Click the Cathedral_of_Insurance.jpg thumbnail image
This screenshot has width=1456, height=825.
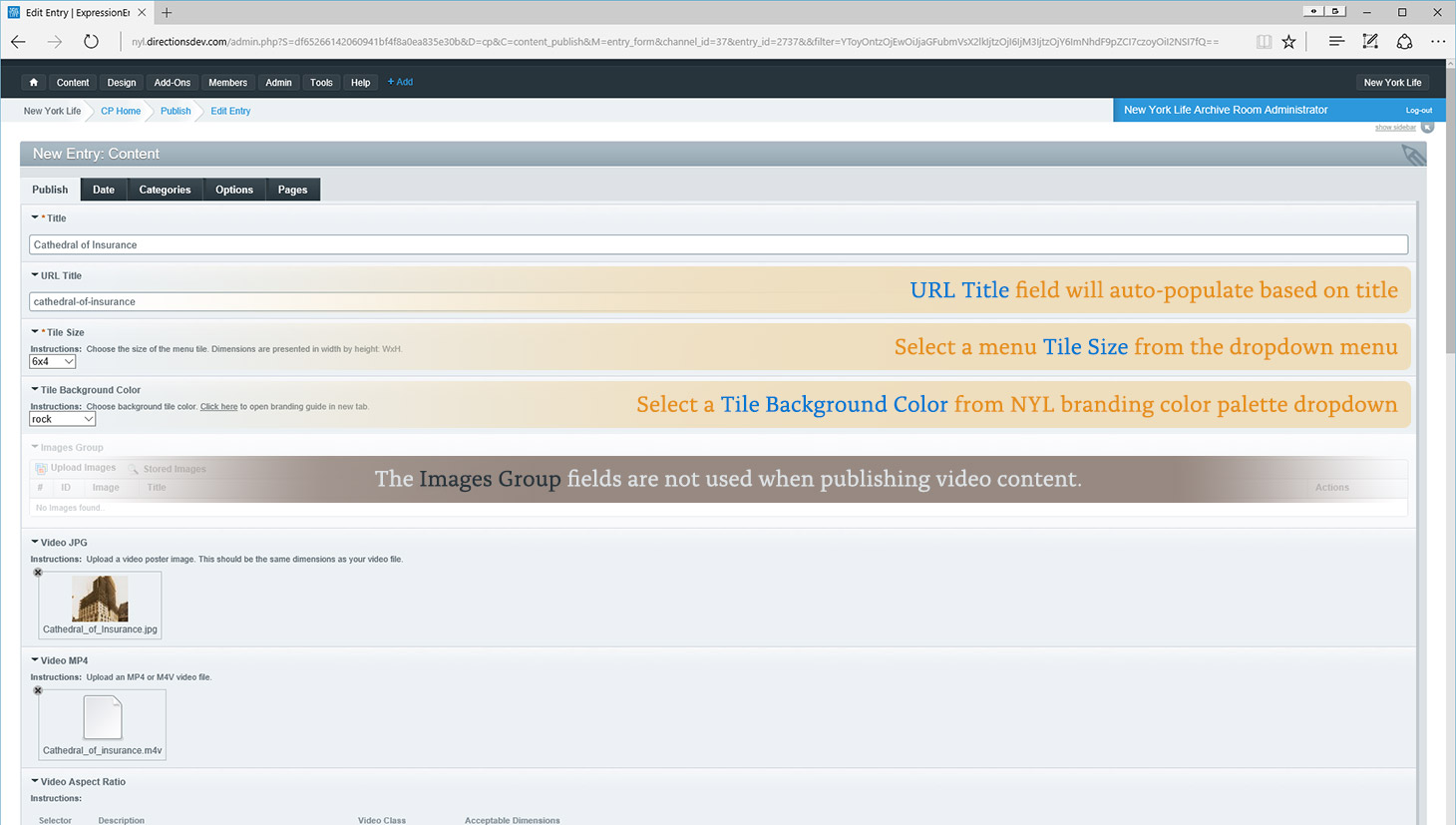coord(100,599)
